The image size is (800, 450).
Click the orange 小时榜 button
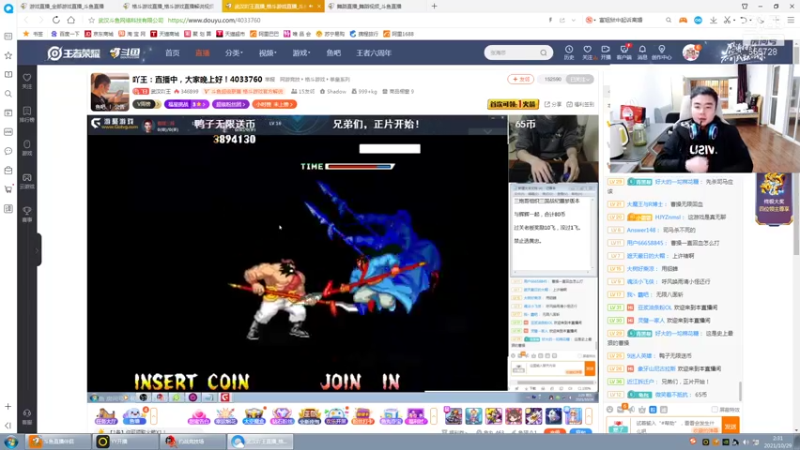point(274,104)
